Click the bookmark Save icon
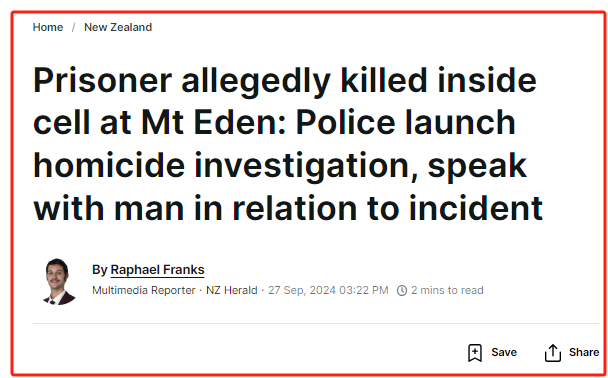The width and height of the screenshot is (608, 378). [475, 352]
